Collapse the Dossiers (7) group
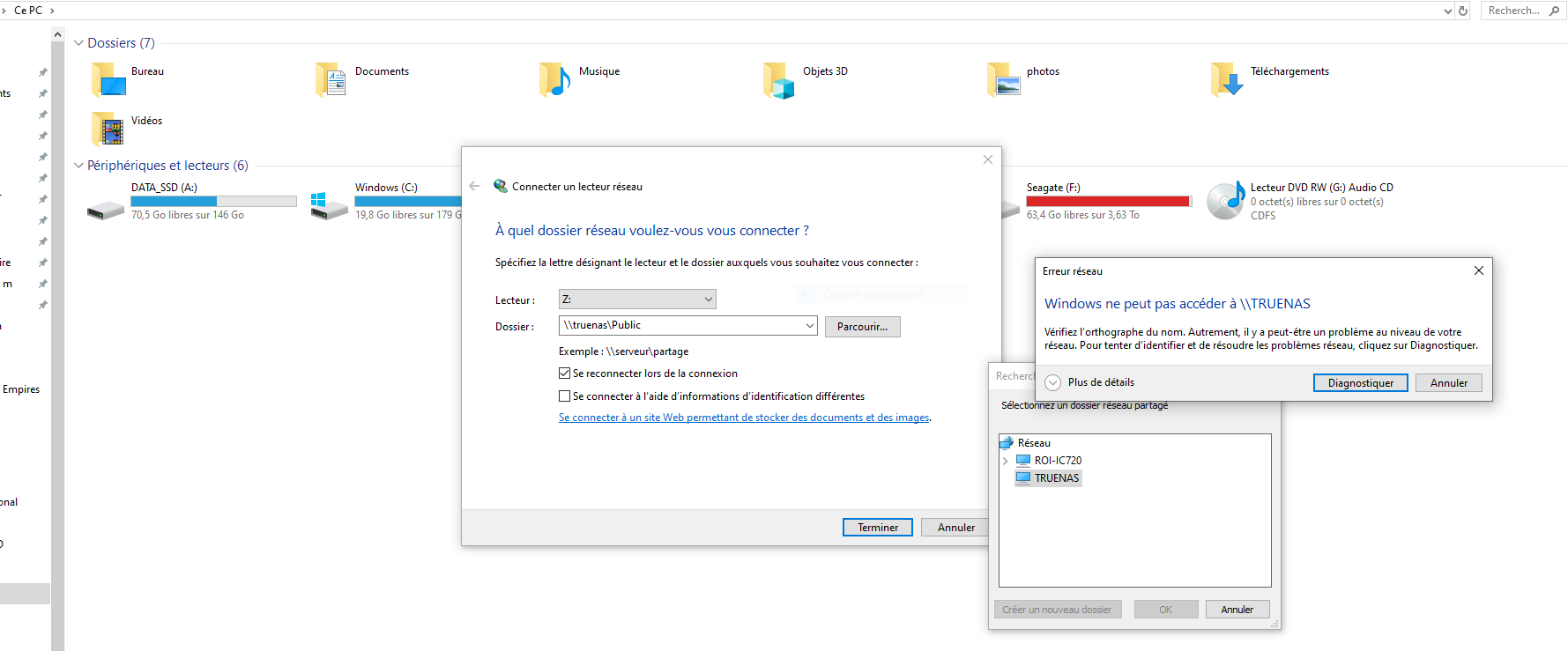The height and width of the screenshot is (651, 1568). coord(78,43)
